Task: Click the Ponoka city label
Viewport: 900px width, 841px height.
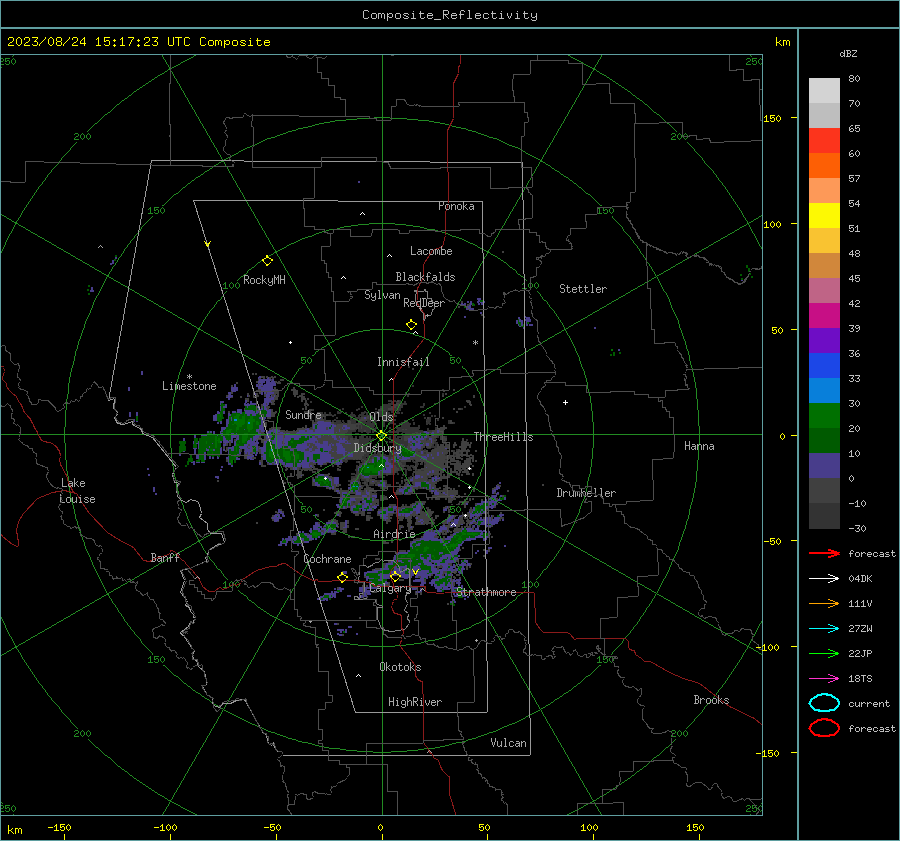Action: pos(456,206)
